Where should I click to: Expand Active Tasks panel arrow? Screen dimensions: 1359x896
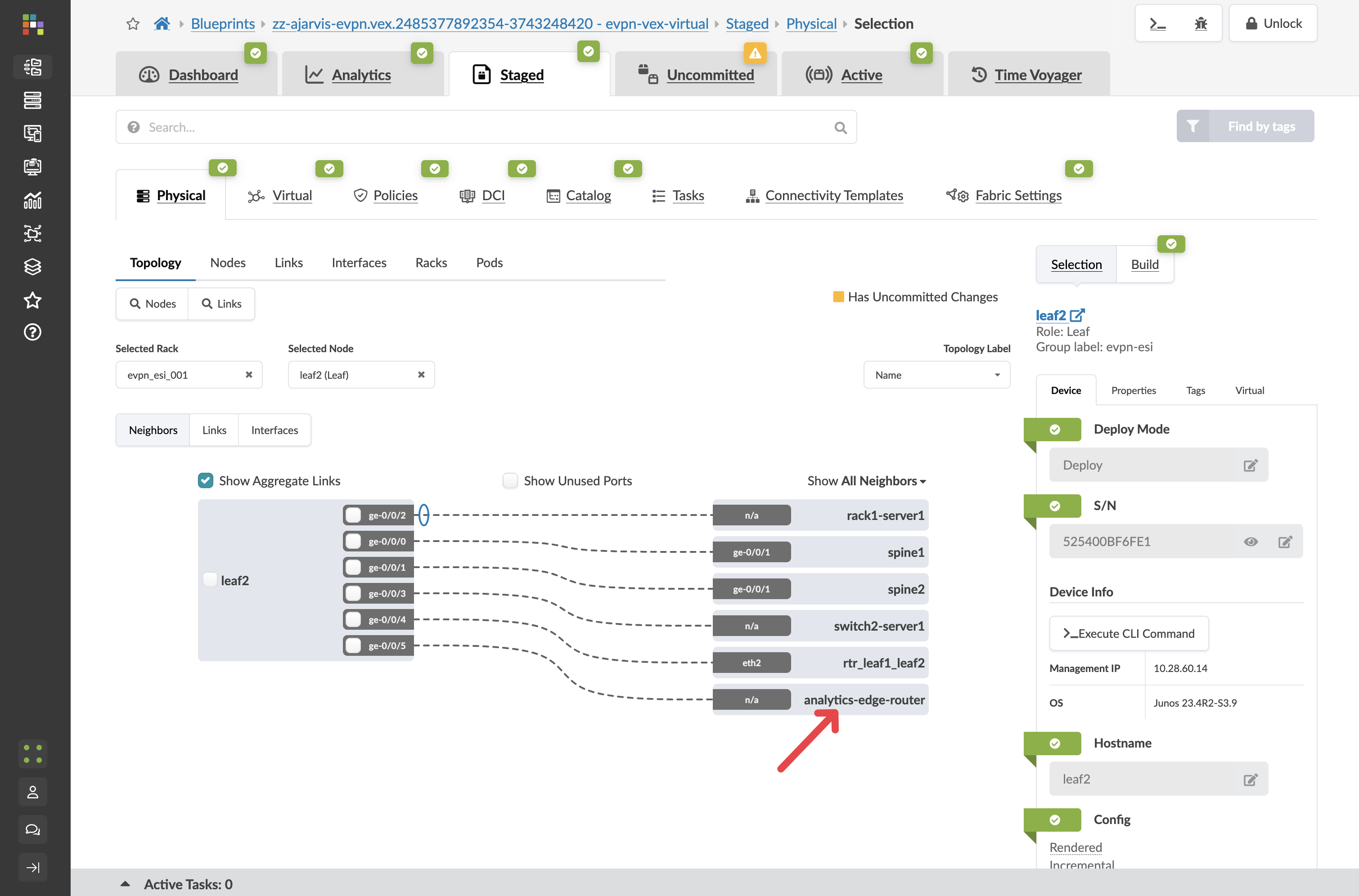[125, 884]
